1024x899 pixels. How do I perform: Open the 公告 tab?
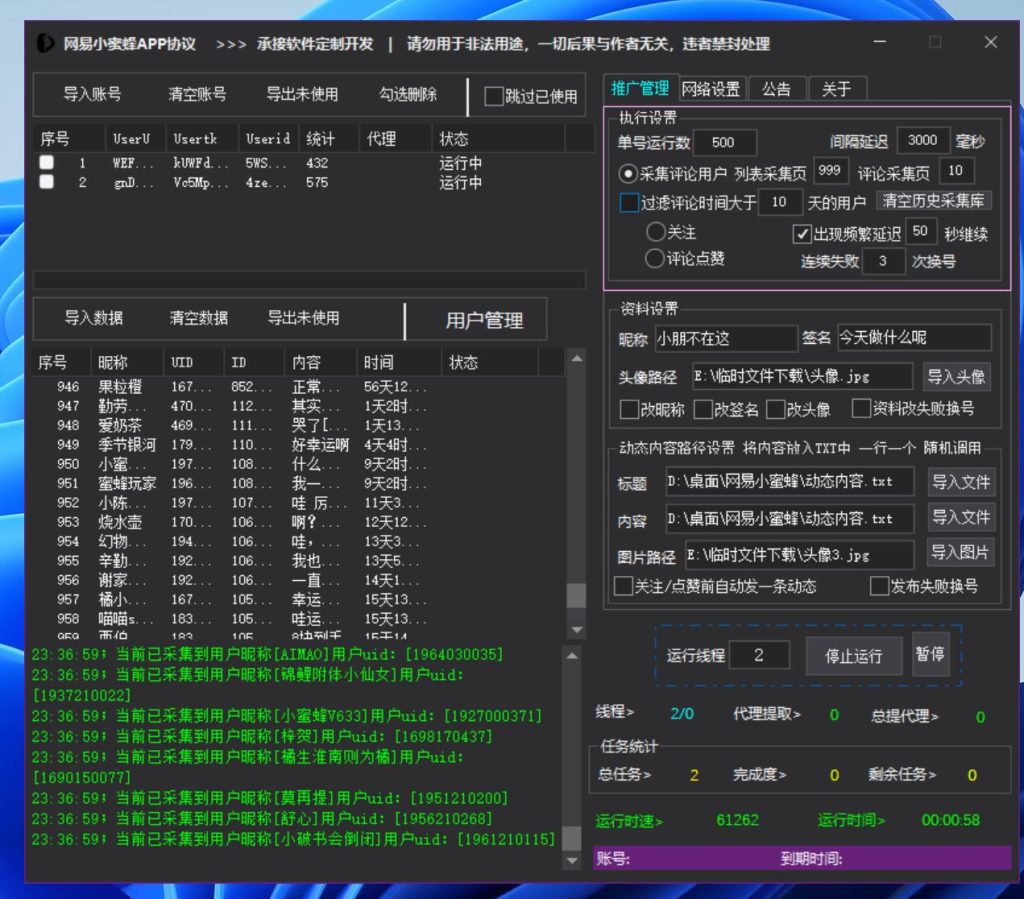pyautogui.click(x=776, y=89)
